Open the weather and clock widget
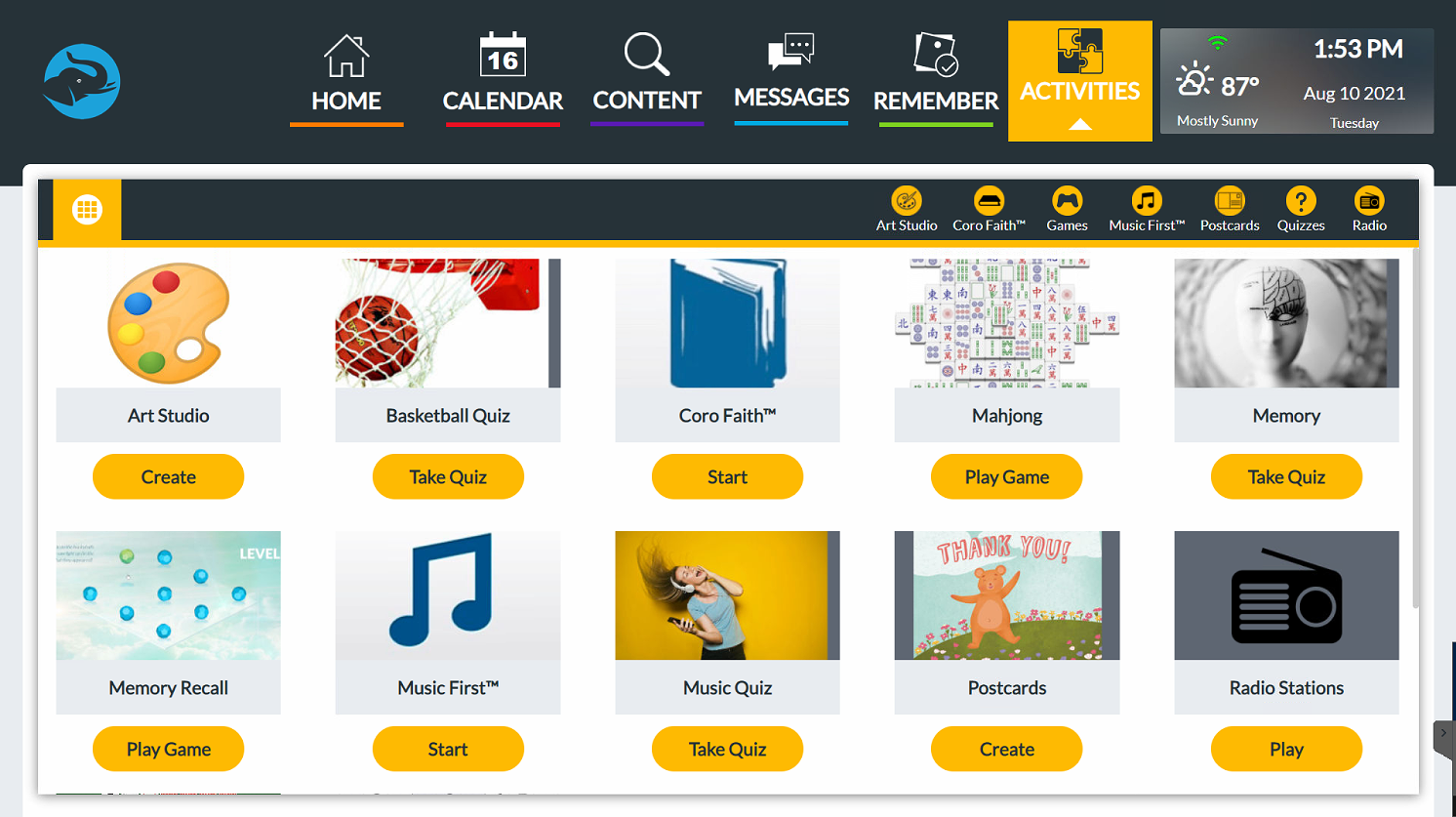This screenshot has width=1456, height=817. pos(1297,81)
